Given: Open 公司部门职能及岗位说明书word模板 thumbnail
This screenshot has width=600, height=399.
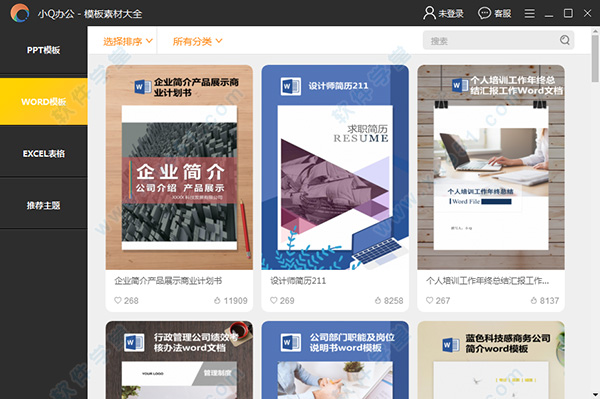Looking at the screenshot, I should (335, 360).
